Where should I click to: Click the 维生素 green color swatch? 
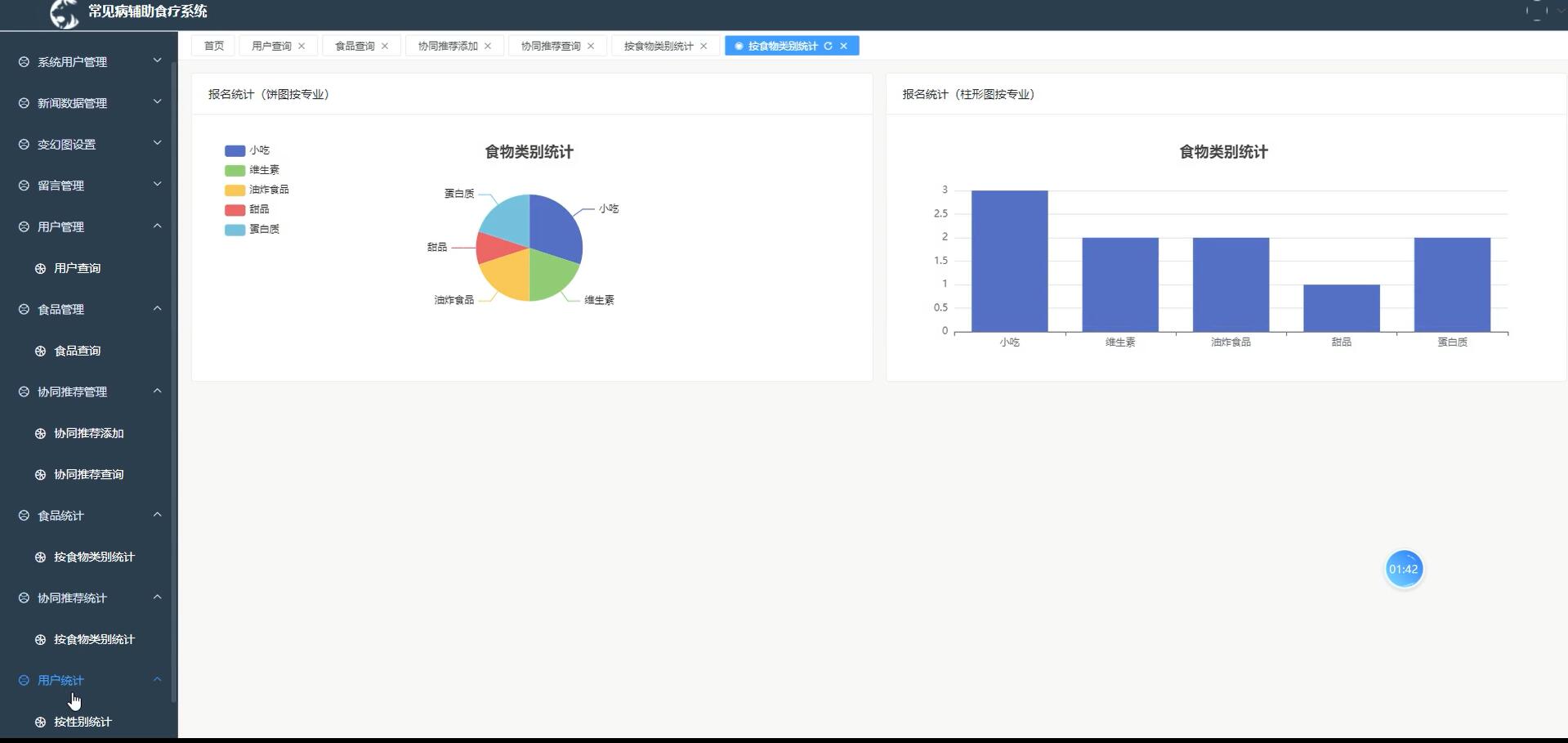(234, 170)
